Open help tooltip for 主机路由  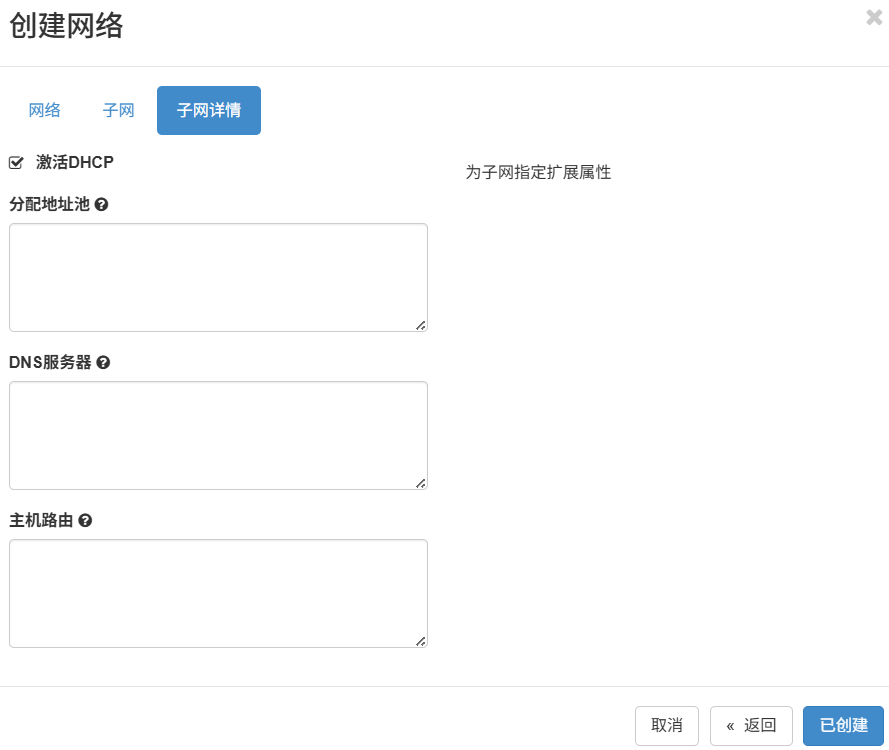pyautogui.click(x=85, y=520)
